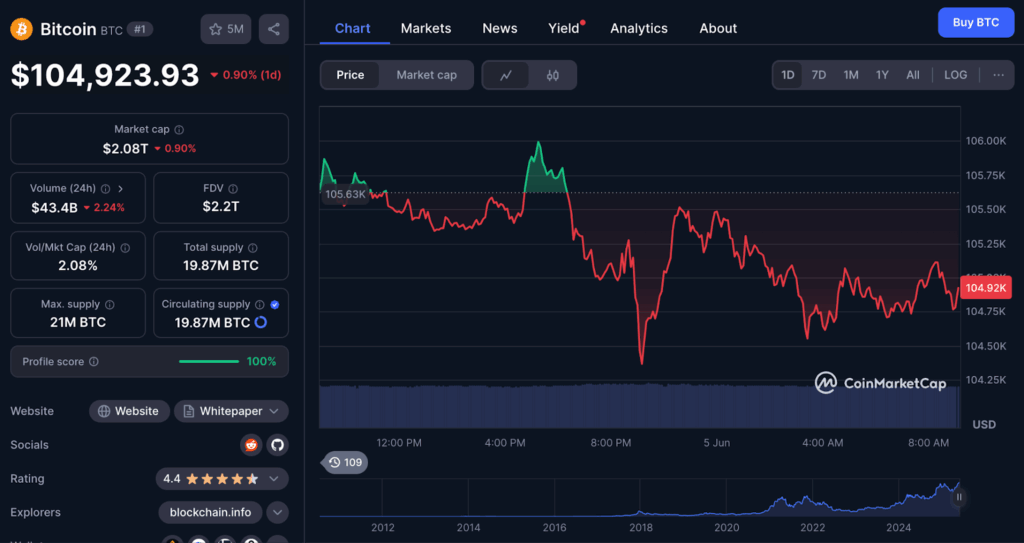Click the share icon next to Bitcoin
This screenshot has height=543, width=1024.
pyautogui.click(x=274, y=29)
